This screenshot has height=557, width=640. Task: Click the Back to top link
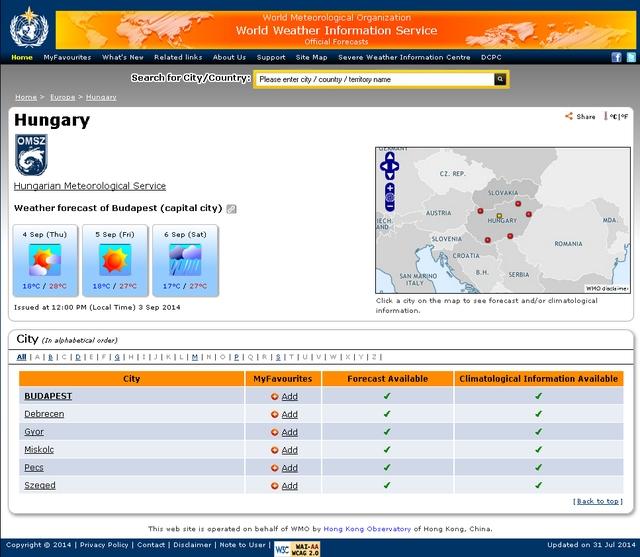(x=598, y=502)
